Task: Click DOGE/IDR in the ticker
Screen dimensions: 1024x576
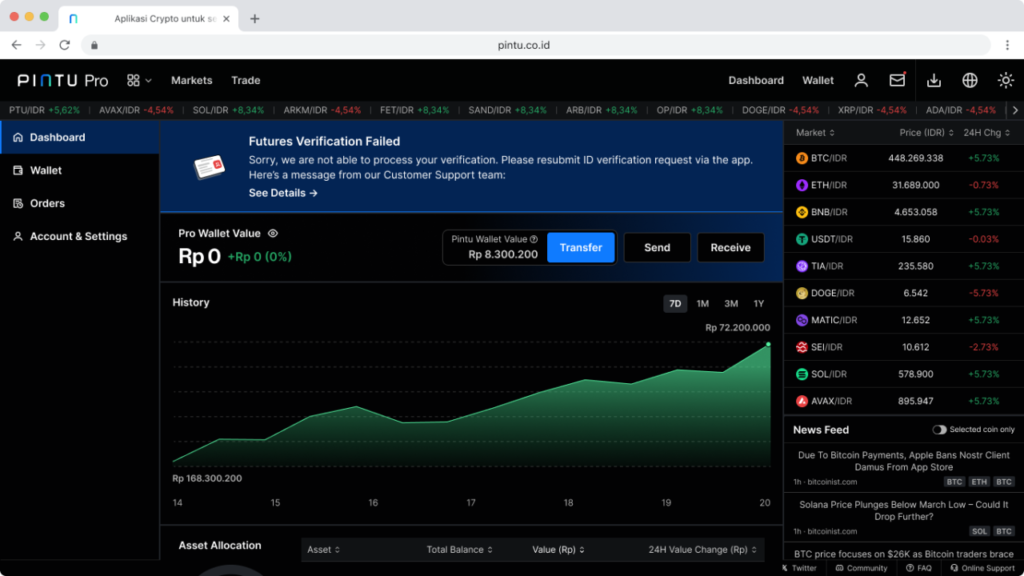Action: 780,110
